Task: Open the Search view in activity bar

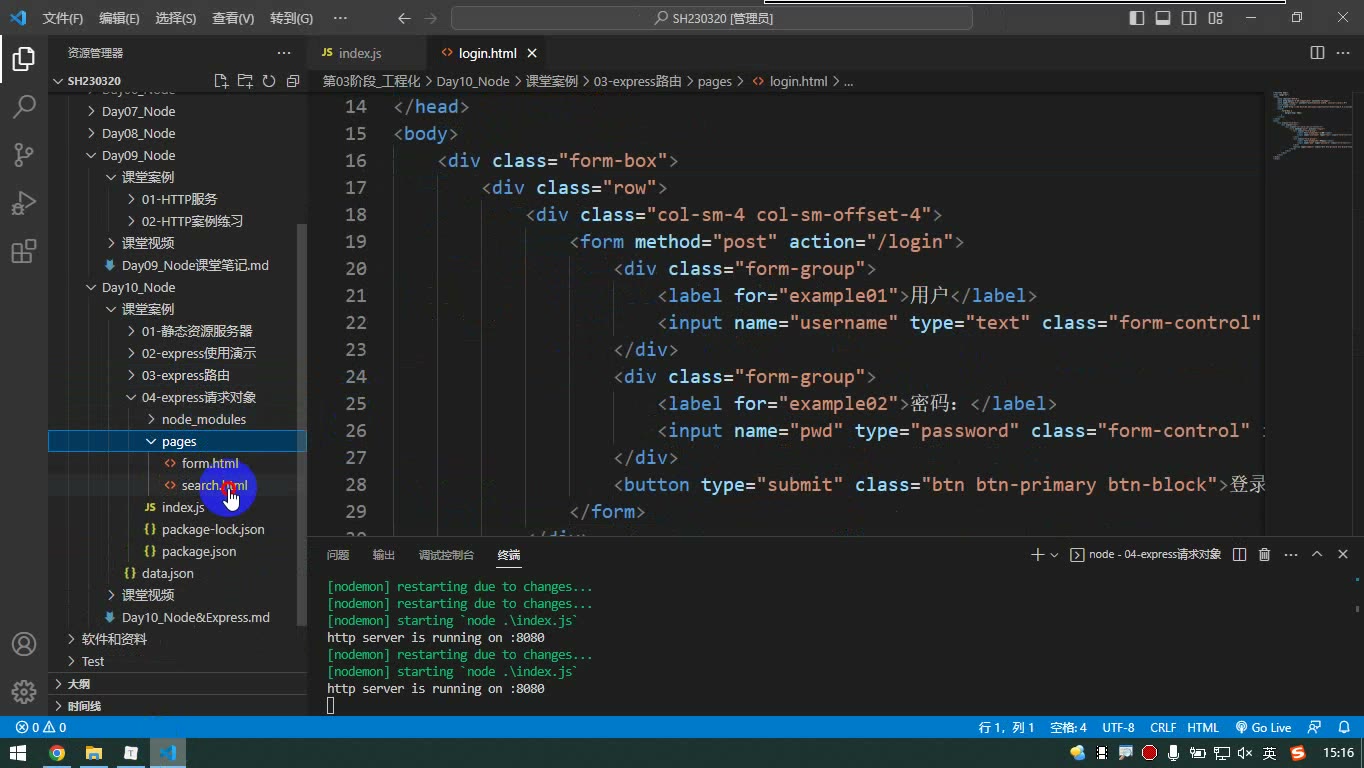Action: tap(24, 107)
